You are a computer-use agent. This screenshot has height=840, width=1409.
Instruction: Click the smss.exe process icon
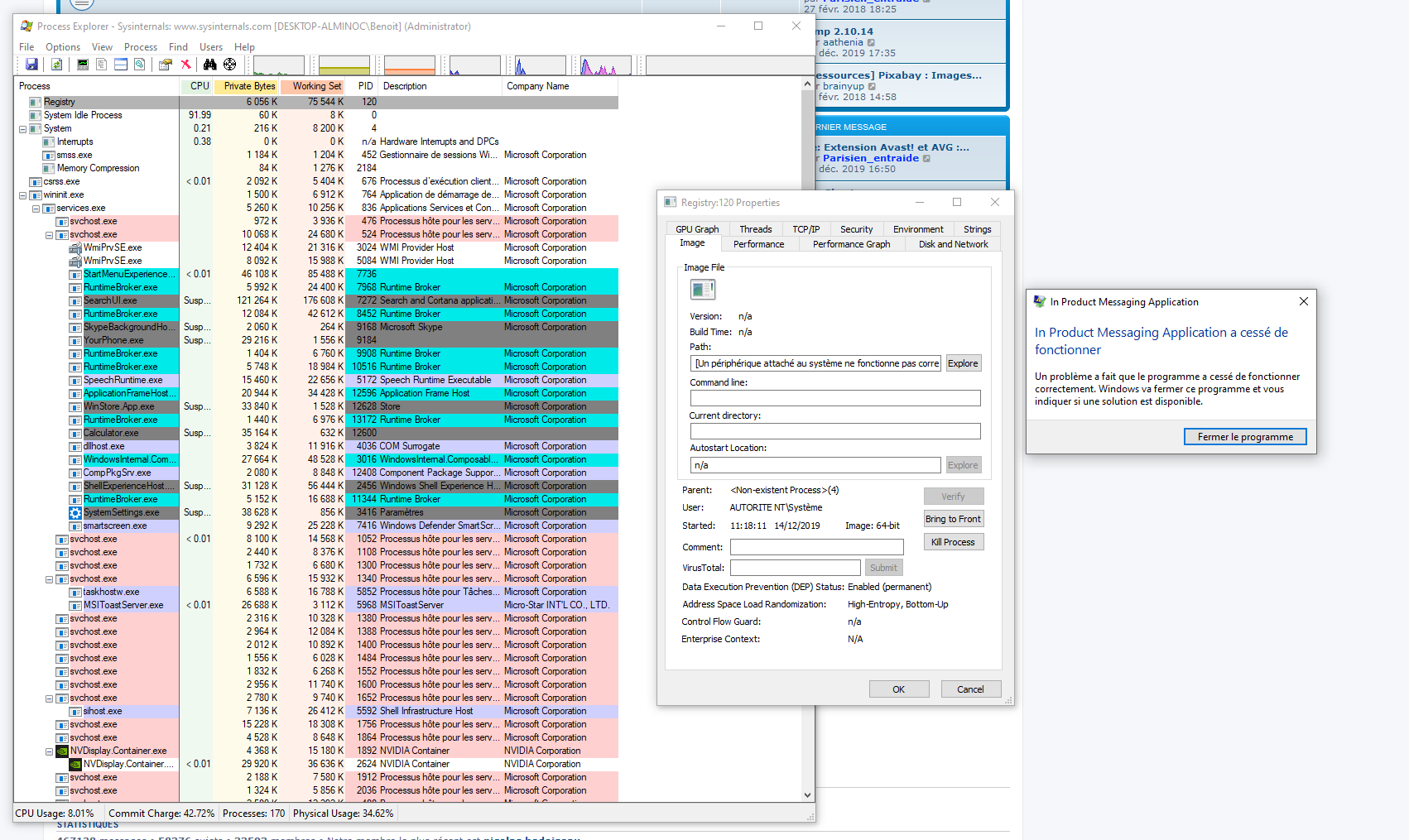pyautogui.click(x=49, y=155)
